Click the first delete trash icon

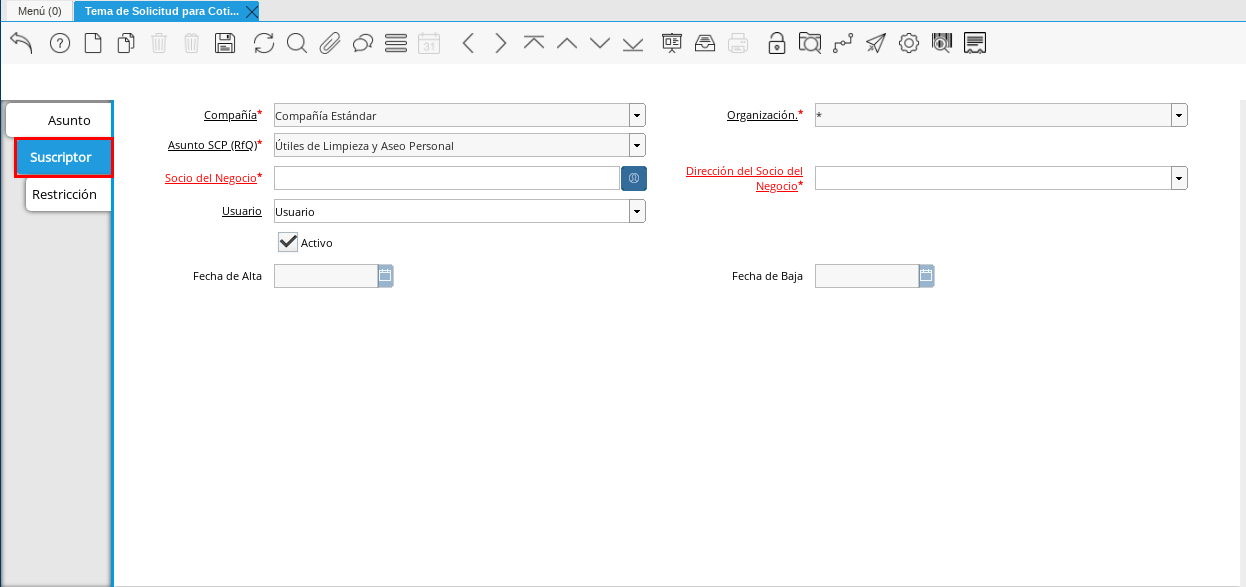pyautogui.click(x=159, y=43)
